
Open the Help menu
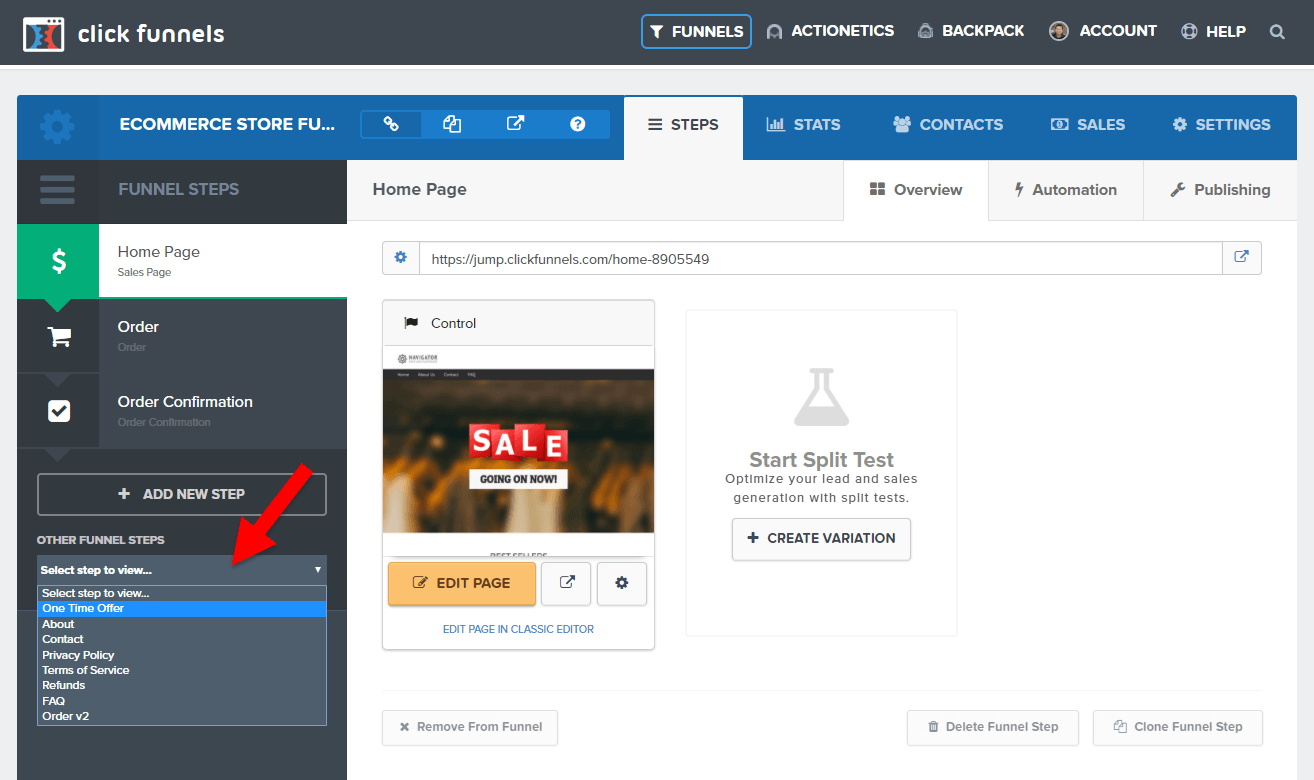[x=1213, y=31]
